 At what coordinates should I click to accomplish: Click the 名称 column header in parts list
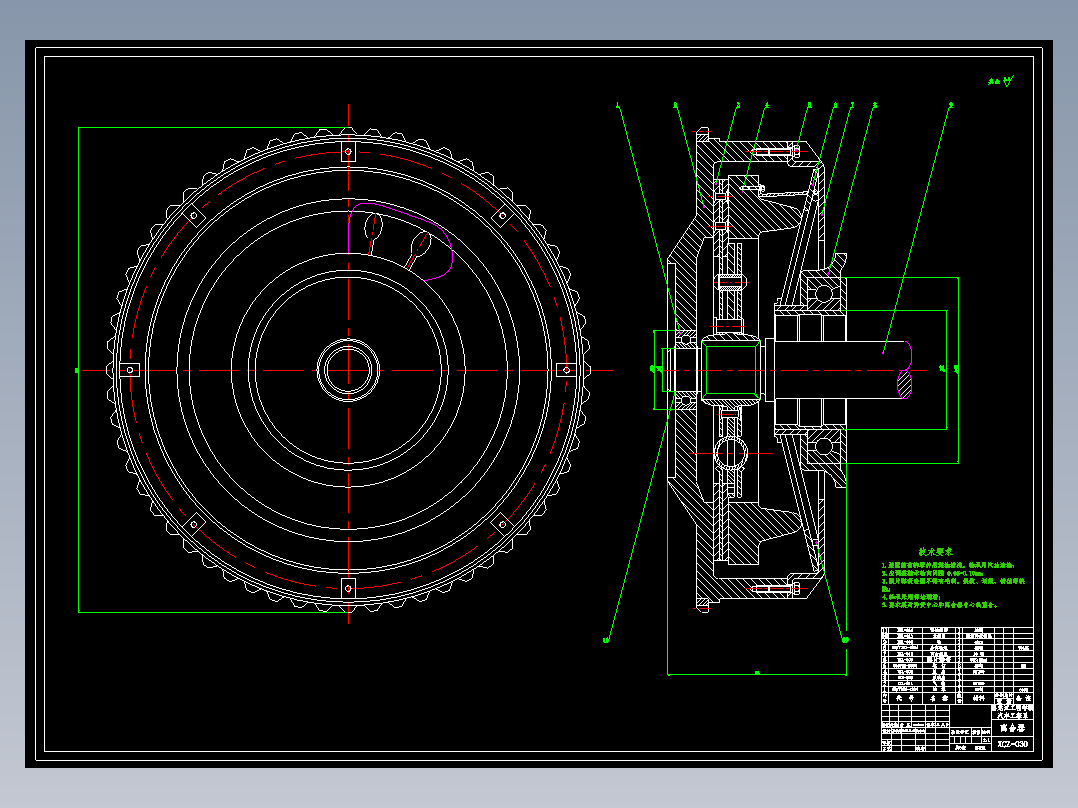pos(938,698)
